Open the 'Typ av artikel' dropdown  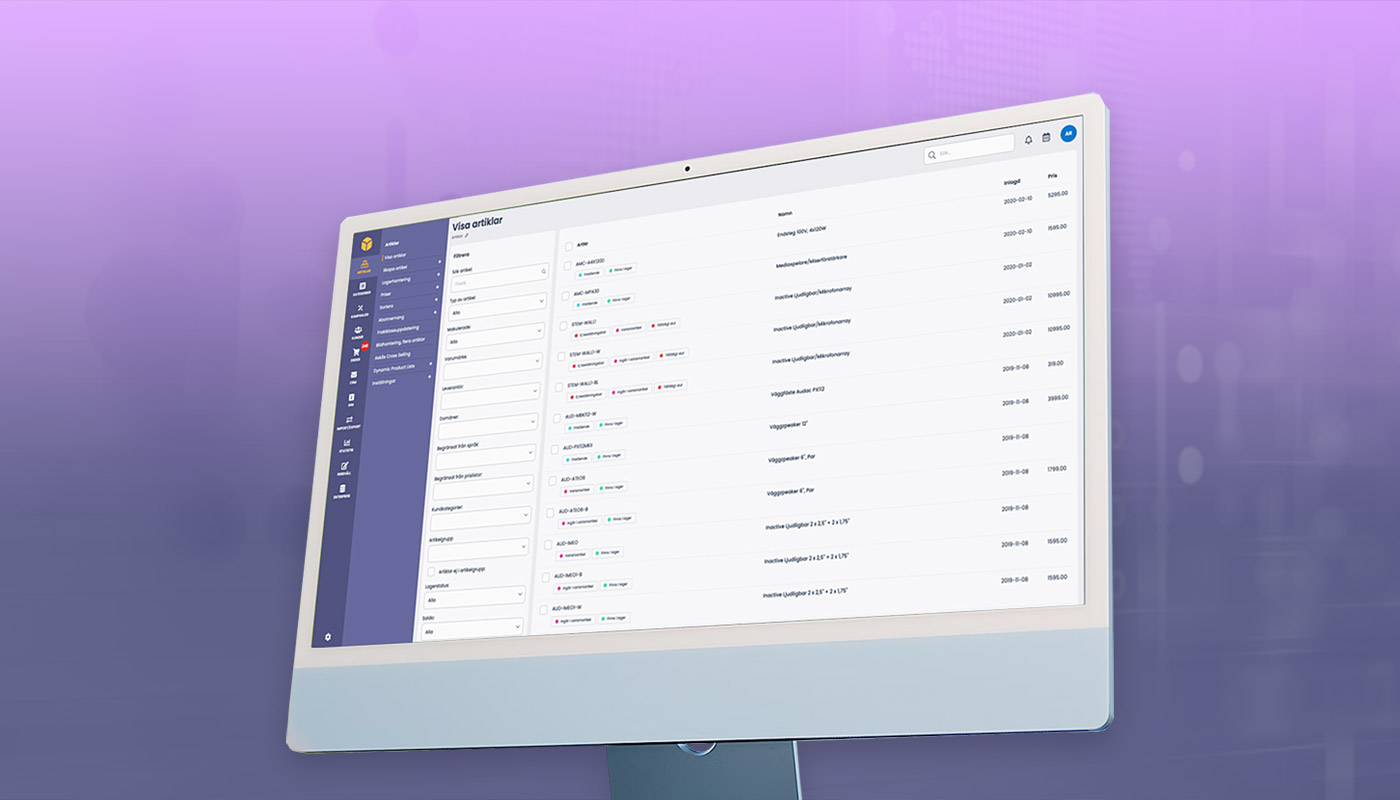pyautogui.click(x=496, y=300)
